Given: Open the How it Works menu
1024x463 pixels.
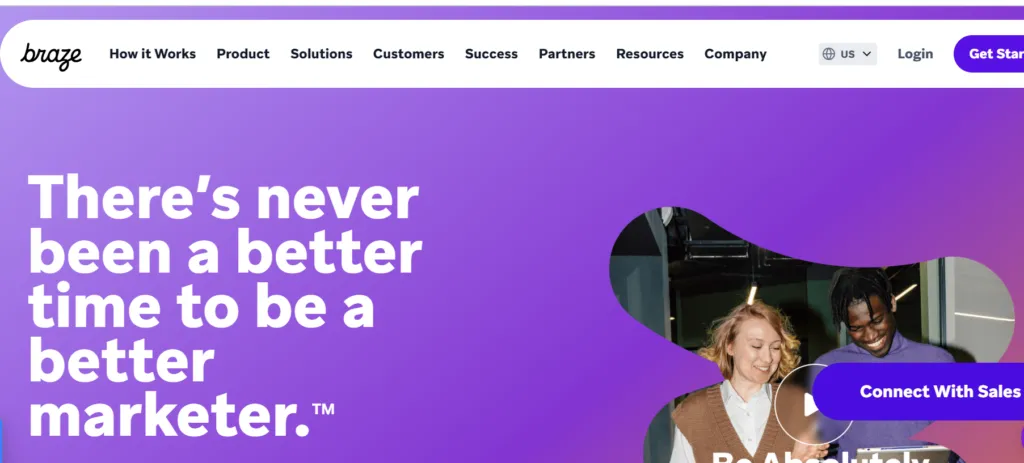Looking at the screenshot, I should click(152, 54).
